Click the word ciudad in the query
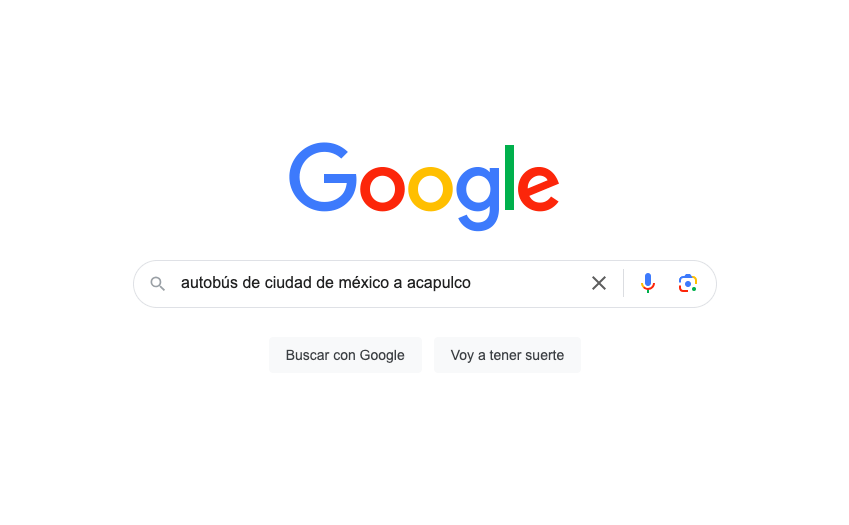This screenshot has width=849, height=525. [288, 283]
